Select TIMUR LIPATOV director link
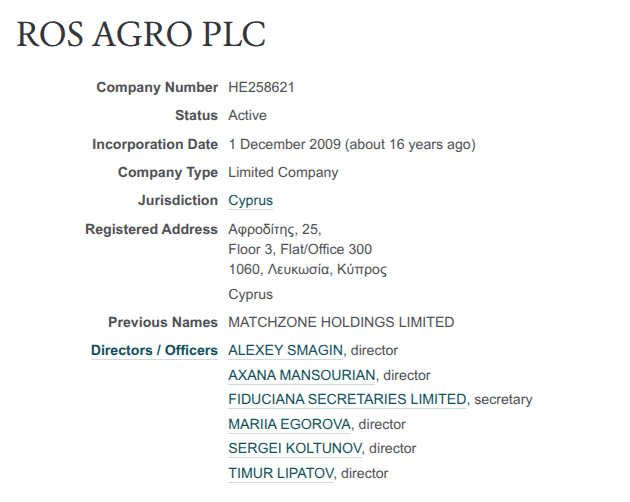Image resolution: width=630 pixels, height=502 pixels. 281,474
